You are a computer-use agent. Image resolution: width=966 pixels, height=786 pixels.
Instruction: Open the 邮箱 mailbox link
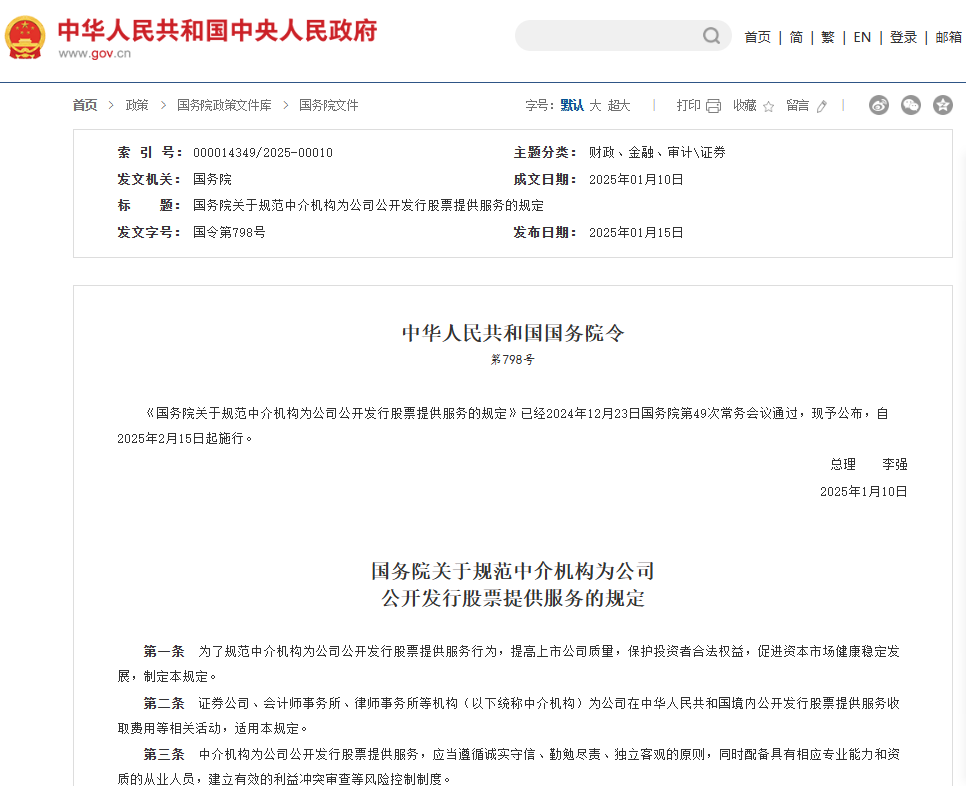(949, 38)
